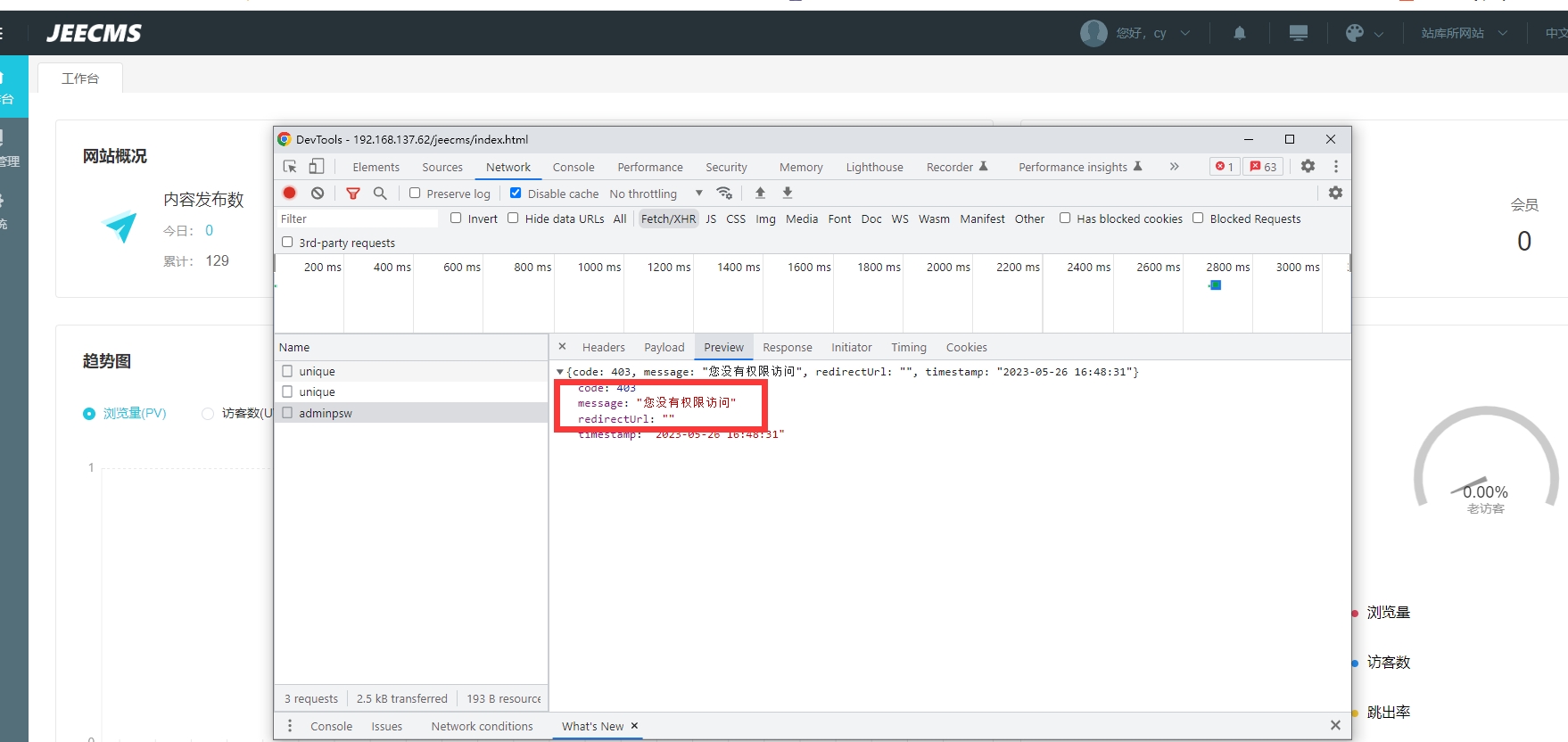This screenshot has height=742, width=1568.
Task: Click the network Filter input field
Action: point(357,218)
